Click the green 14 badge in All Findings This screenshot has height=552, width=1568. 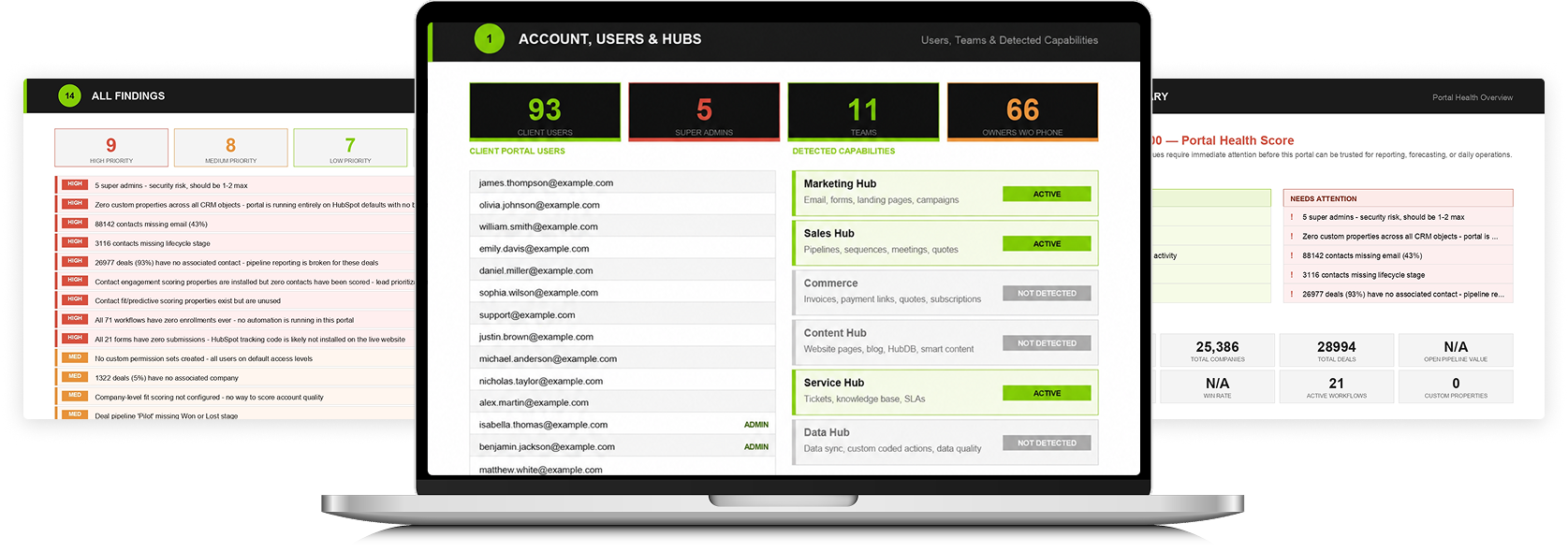click(x=69, y=95)
